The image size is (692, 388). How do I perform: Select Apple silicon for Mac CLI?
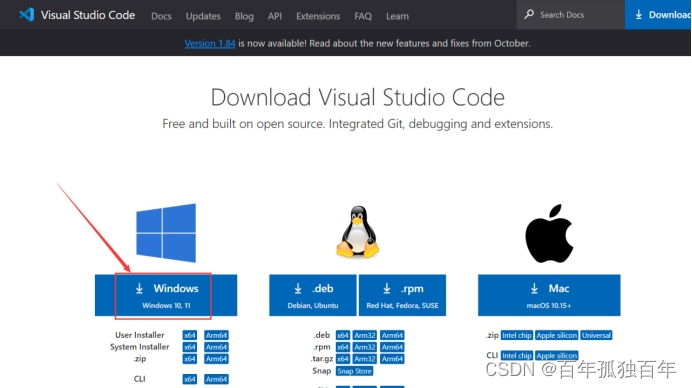coord(557,355)
